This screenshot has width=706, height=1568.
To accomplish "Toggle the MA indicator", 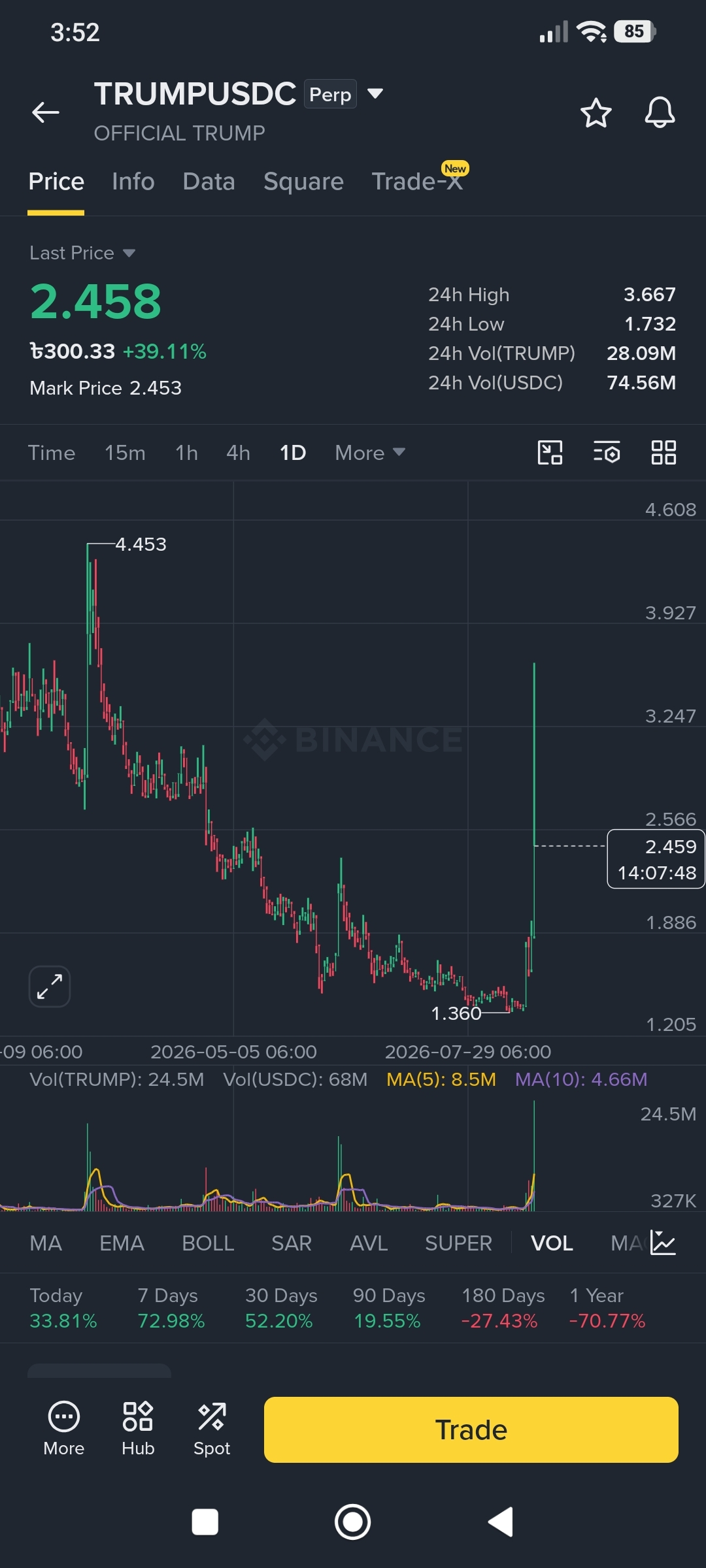I will click(x=46, y=1243).
